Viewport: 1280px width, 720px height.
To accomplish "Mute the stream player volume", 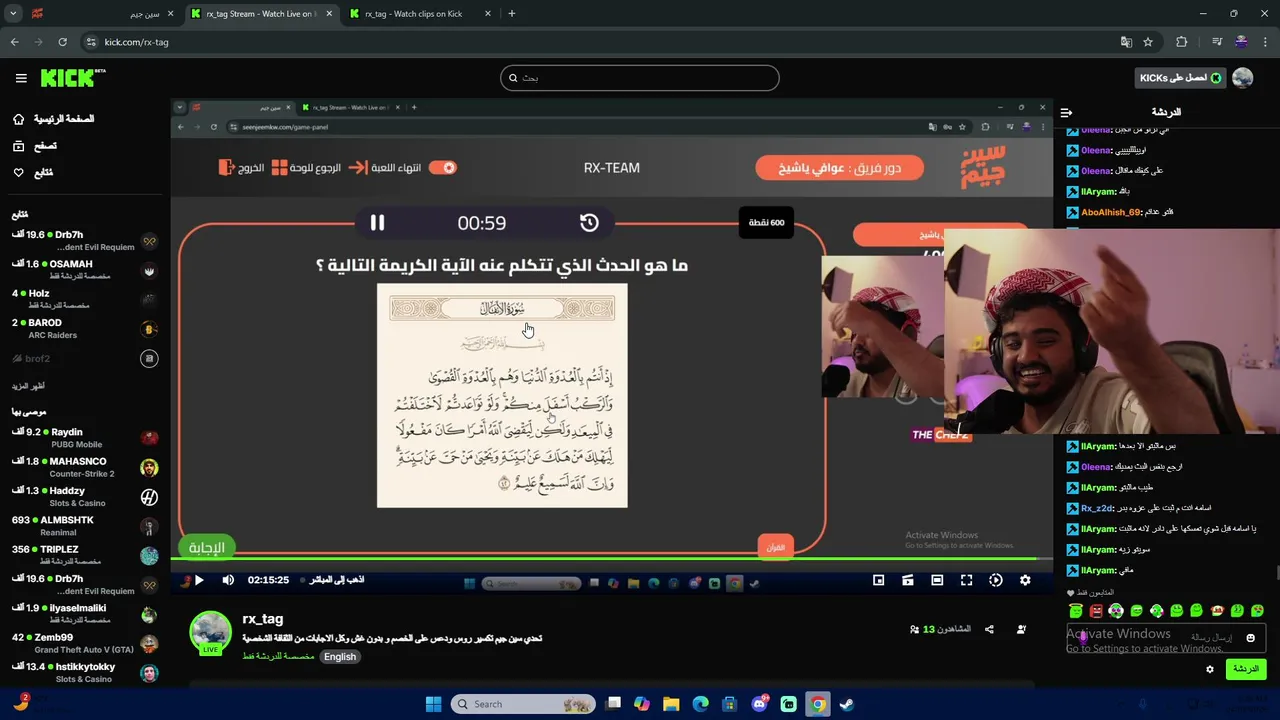I will point(228,580).
